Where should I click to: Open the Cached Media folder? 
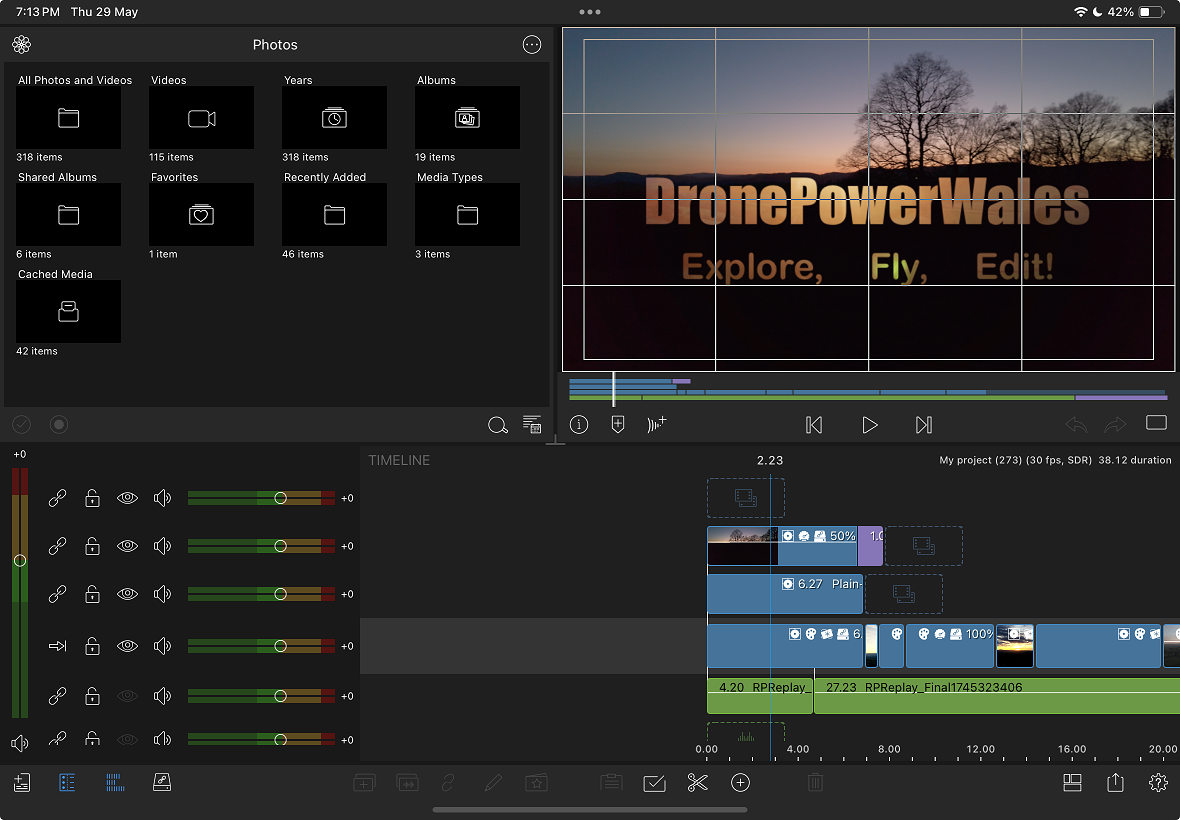(x=68, y=311)
